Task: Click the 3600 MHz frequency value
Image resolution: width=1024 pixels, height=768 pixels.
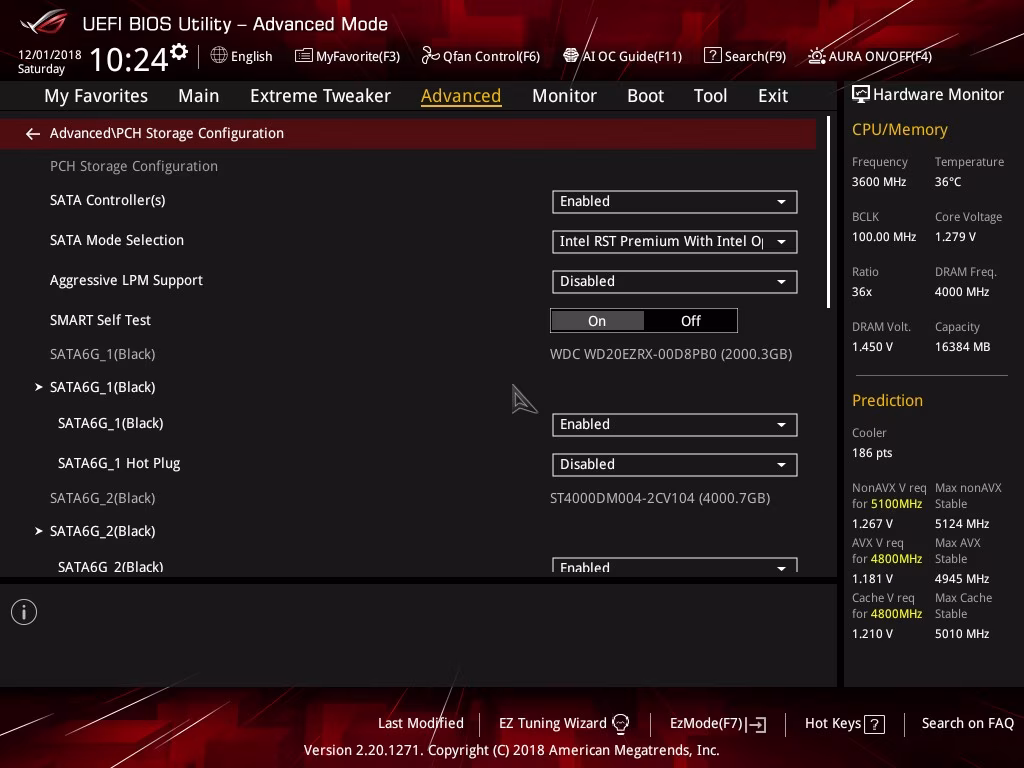Action: 878,182
